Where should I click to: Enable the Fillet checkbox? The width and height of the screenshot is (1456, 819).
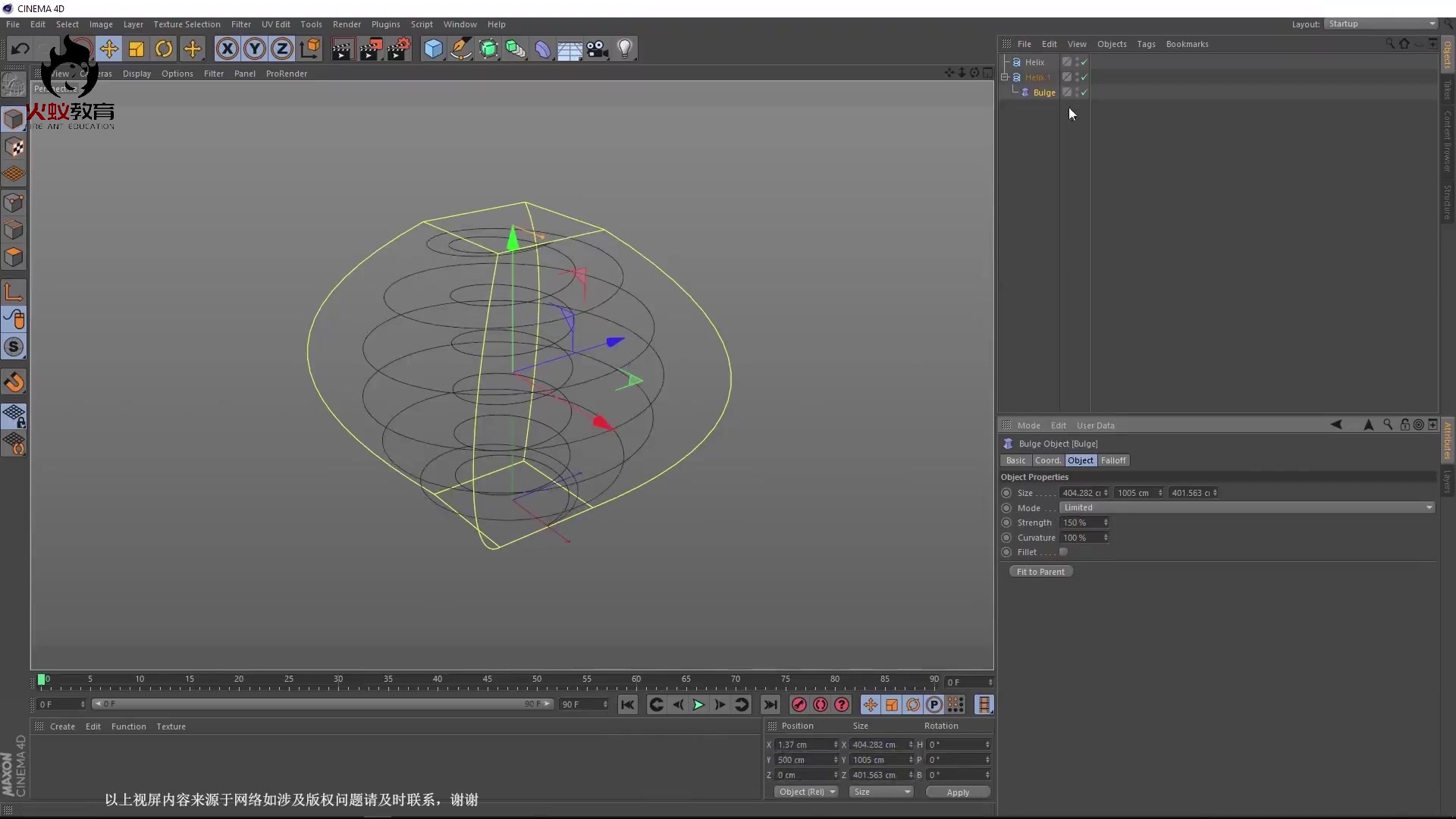(x=1063, y=552)
